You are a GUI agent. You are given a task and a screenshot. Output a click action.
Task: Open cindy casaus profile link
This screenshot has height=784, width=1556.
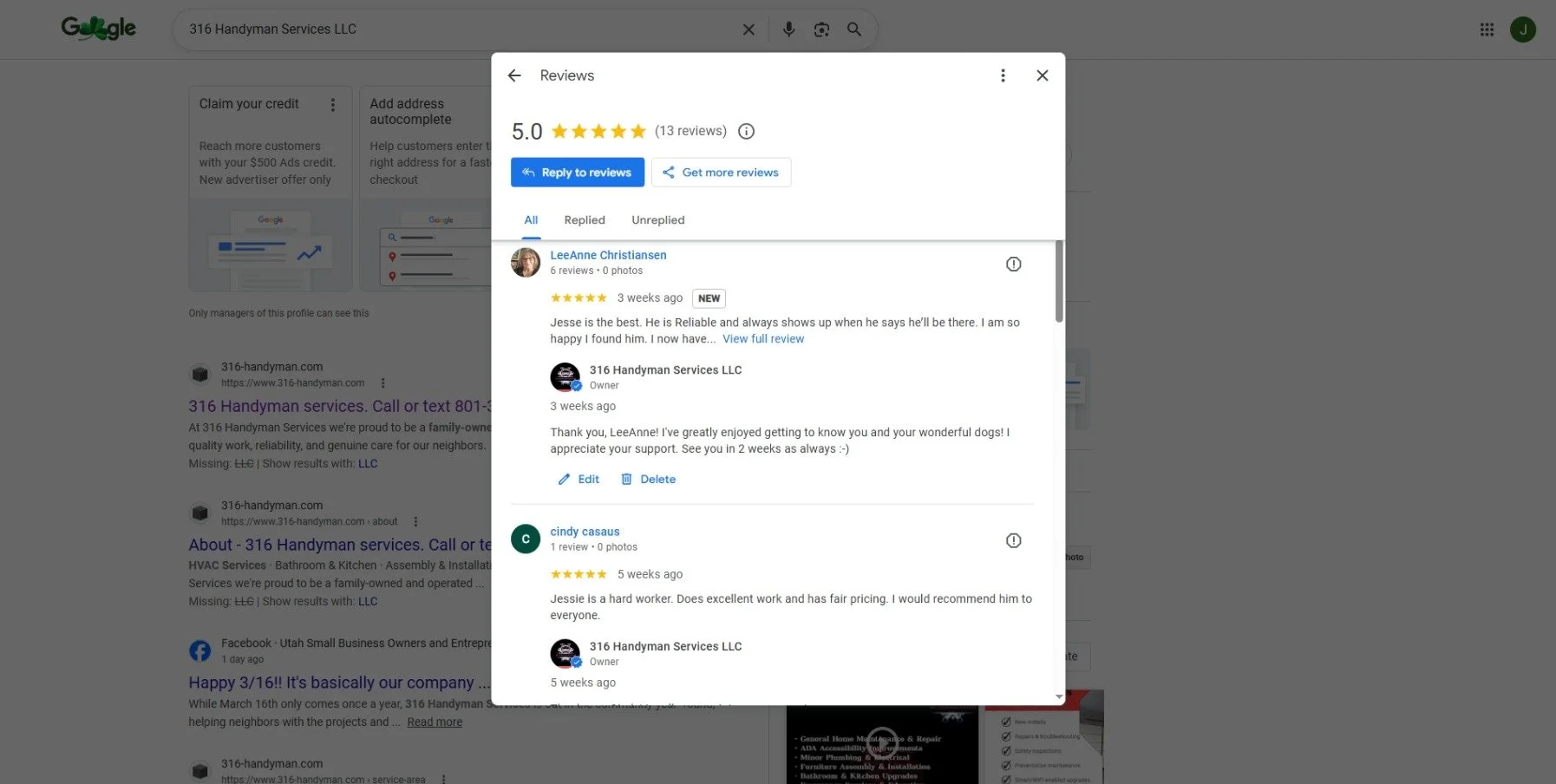[x=585, y=532]
